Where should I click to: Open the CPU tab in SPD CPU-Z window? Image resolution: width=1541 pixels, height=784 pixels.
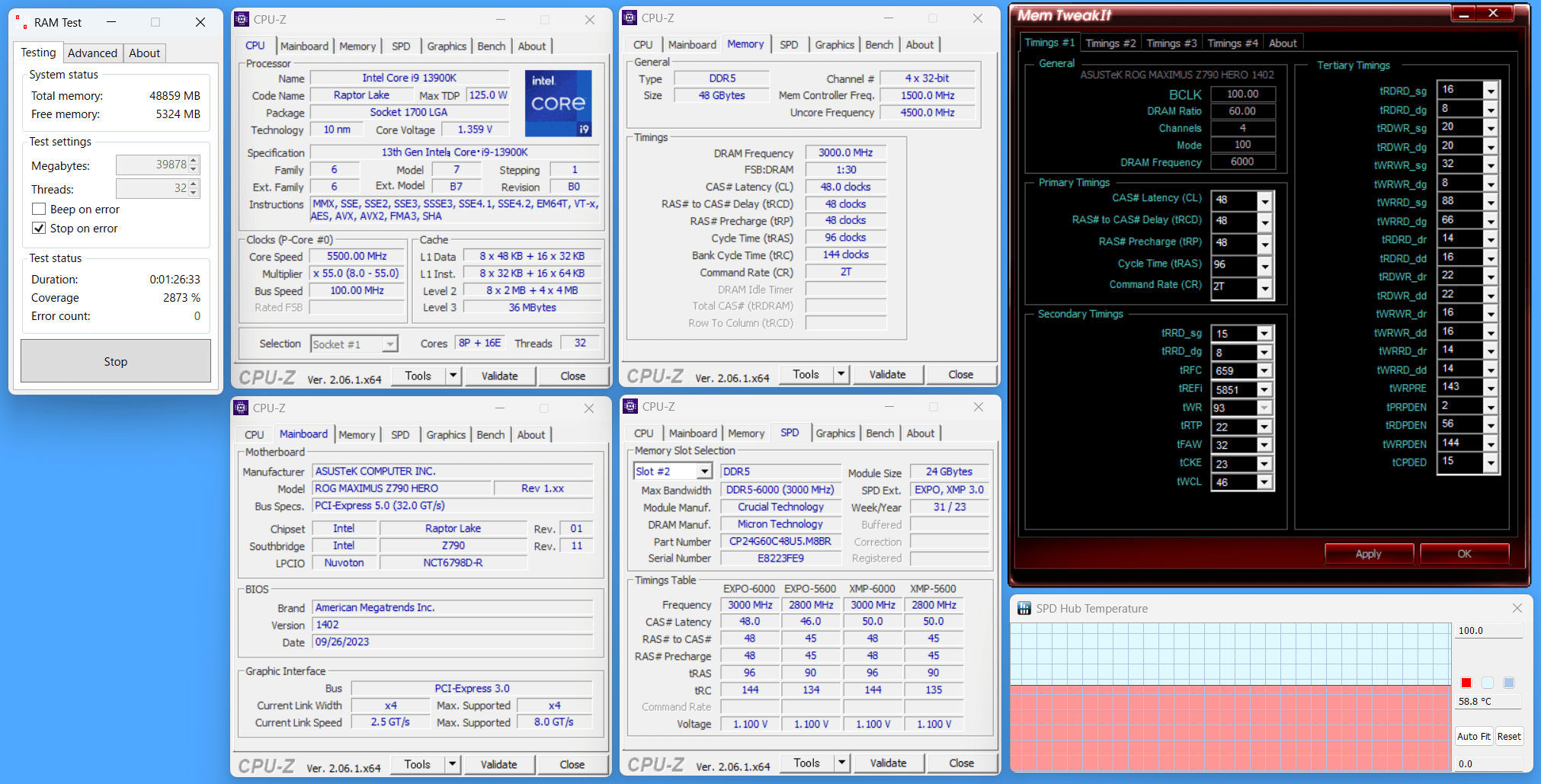644,433
